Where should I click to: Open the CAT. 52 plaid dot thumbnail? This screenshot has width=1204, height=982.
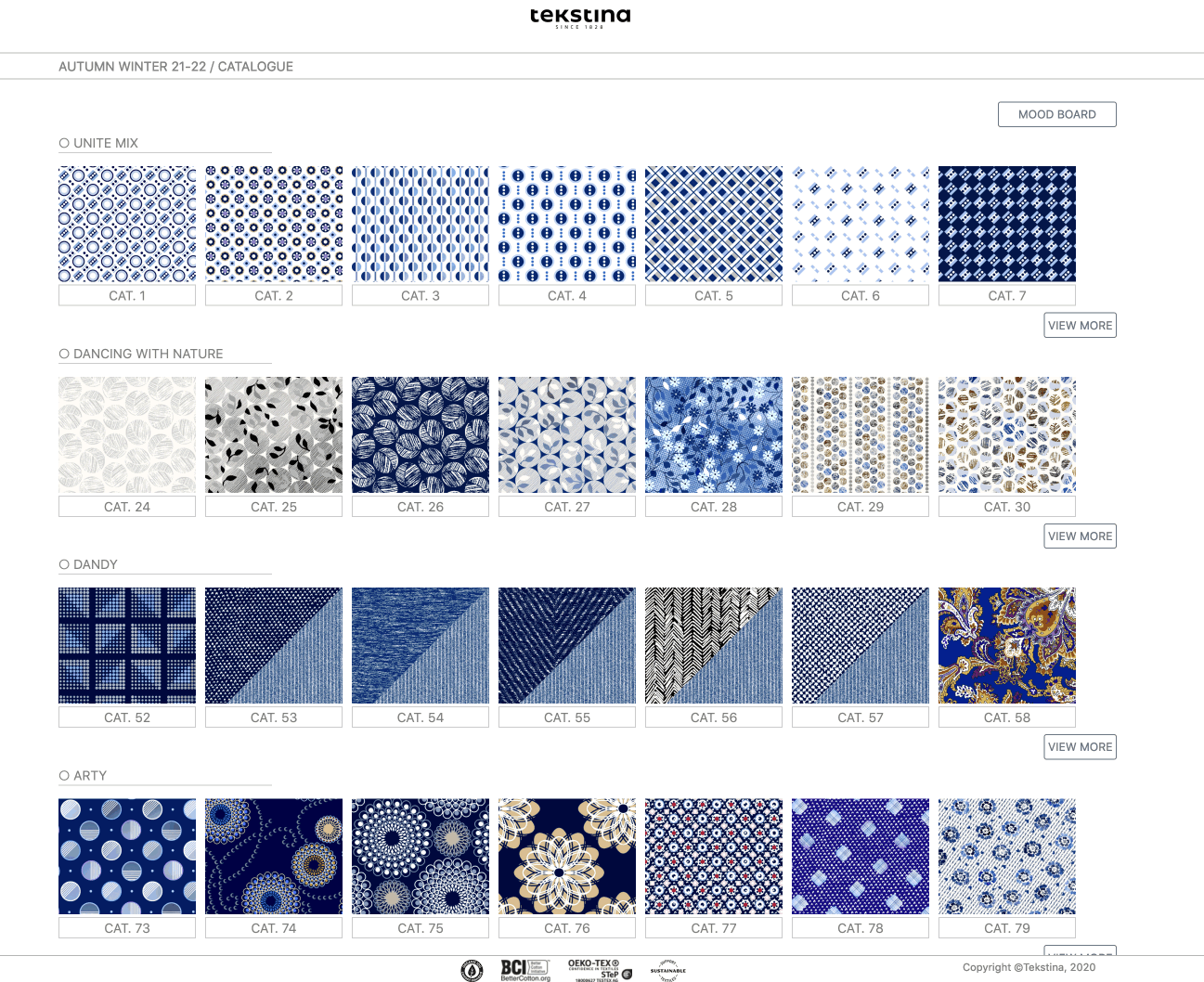pos(127,645)
